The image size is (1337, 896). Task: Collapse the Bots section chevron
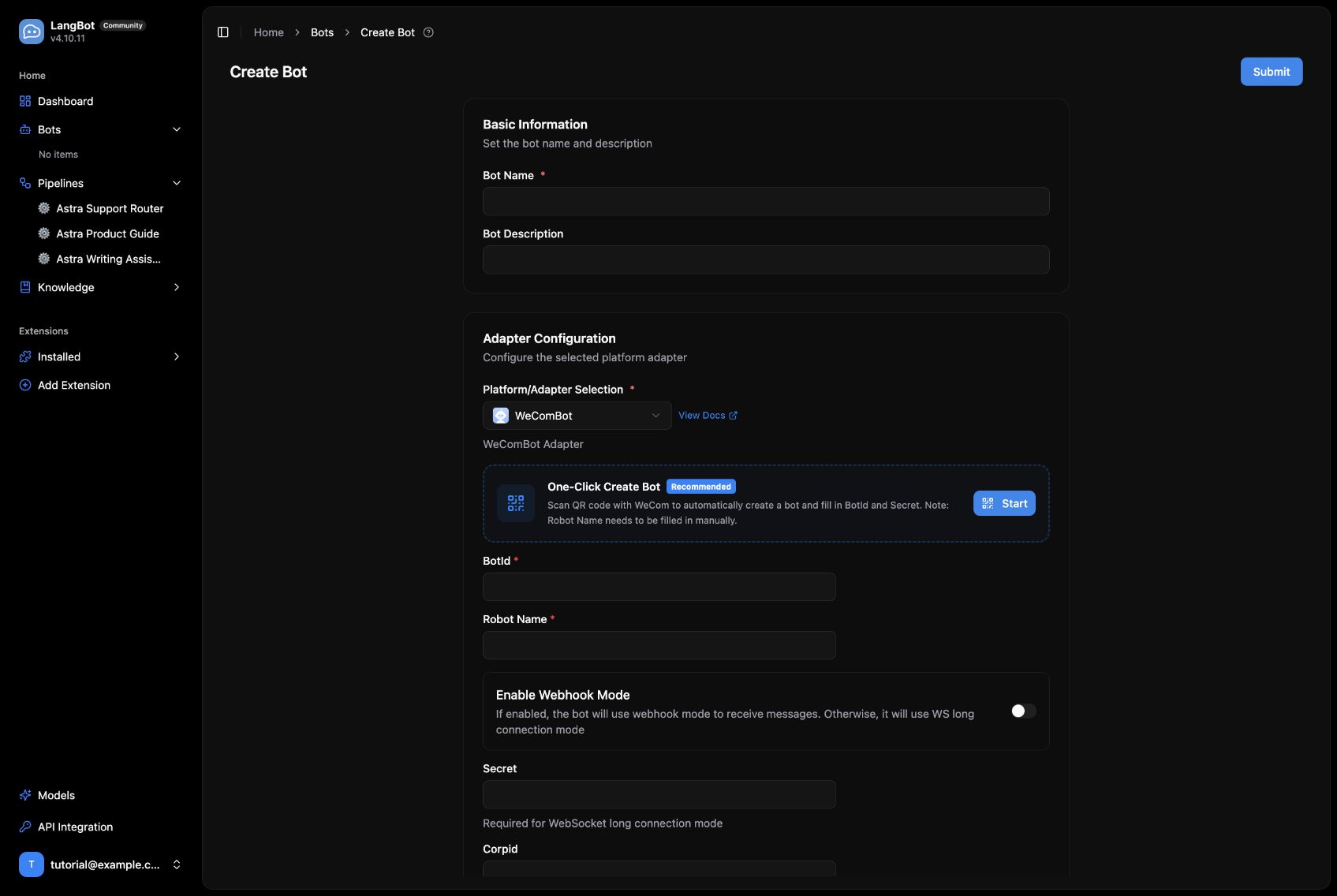pos(177,129)
